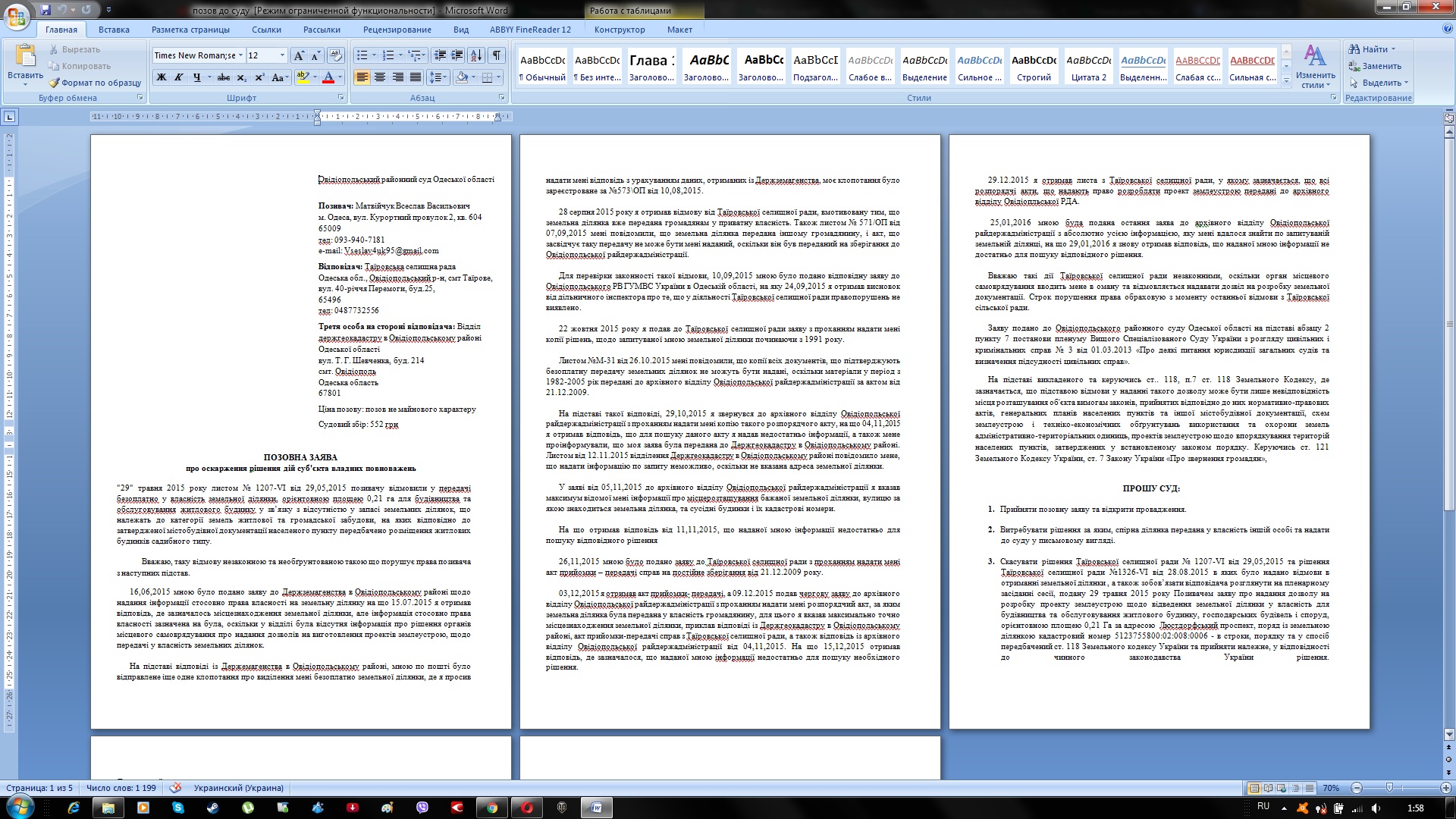Click the bulleted list icon

pos(362,55)
